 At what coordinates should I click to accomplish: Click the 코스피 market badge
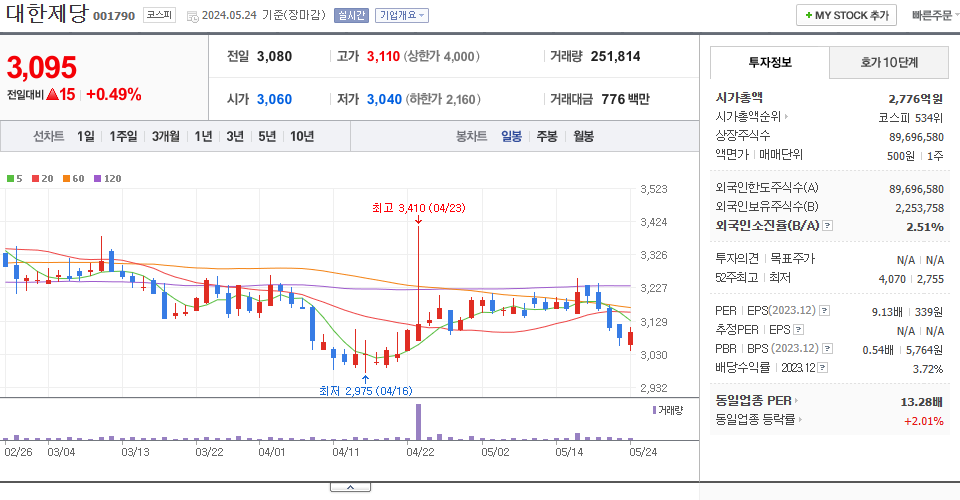[159, 15]
